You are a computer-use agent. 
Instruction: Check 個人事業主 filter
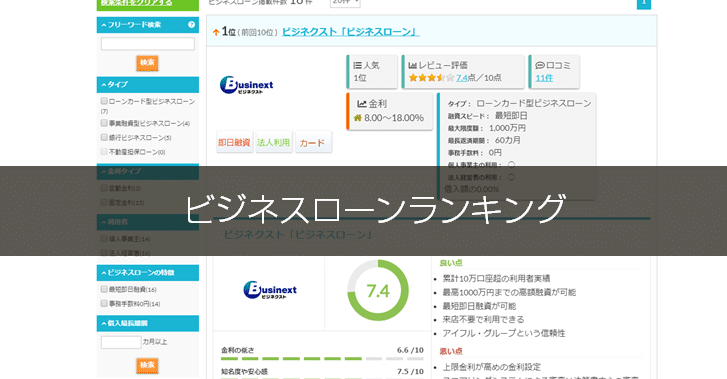[x=104, y=238]
